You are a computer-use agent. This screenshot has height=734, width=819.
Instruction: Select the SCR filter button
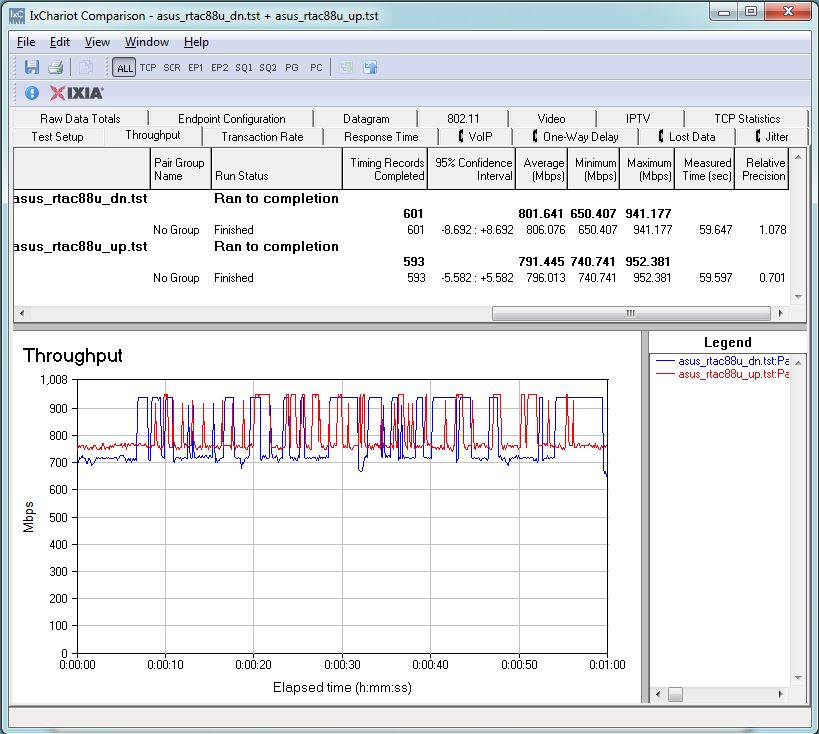[172, 67]
